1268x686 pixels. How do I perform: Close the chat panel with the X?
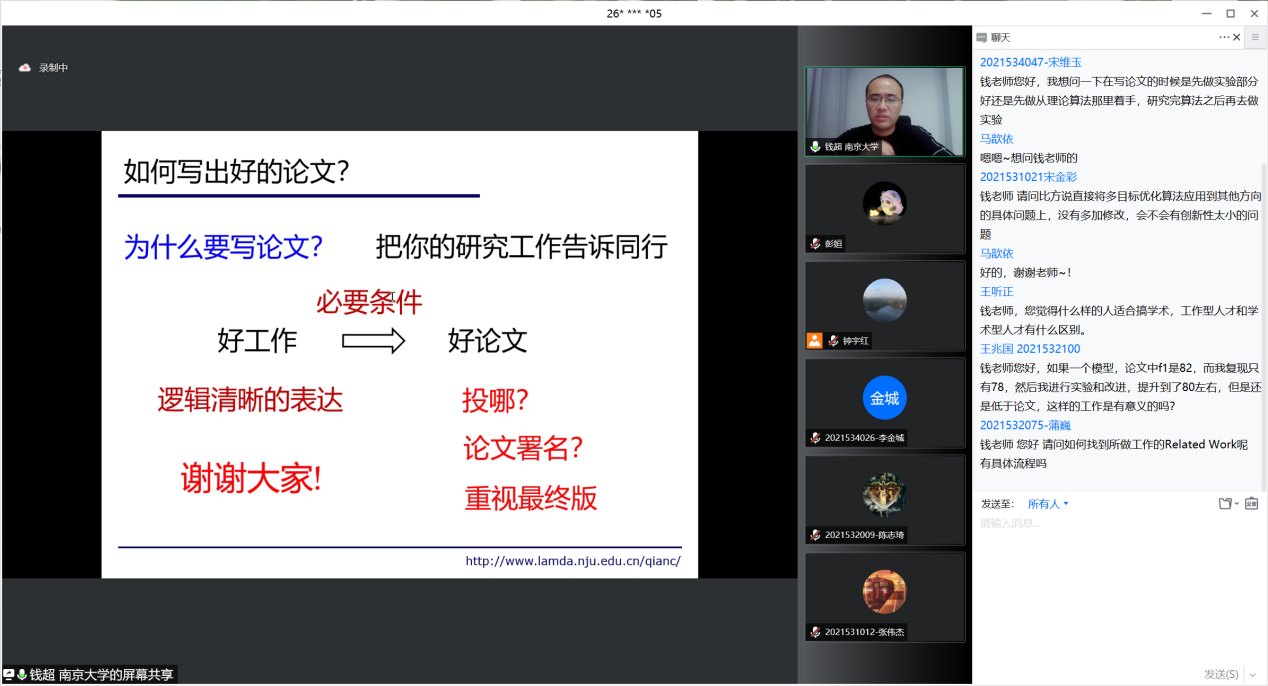click(x=1237, y=37)
